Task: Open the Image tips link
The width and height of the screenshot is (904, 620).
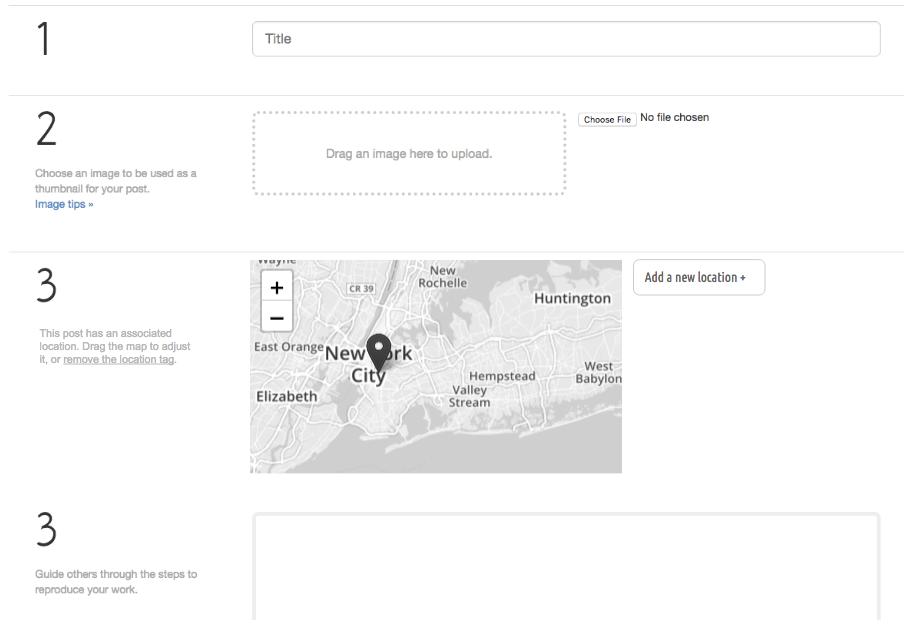Action: click(64, 204)
